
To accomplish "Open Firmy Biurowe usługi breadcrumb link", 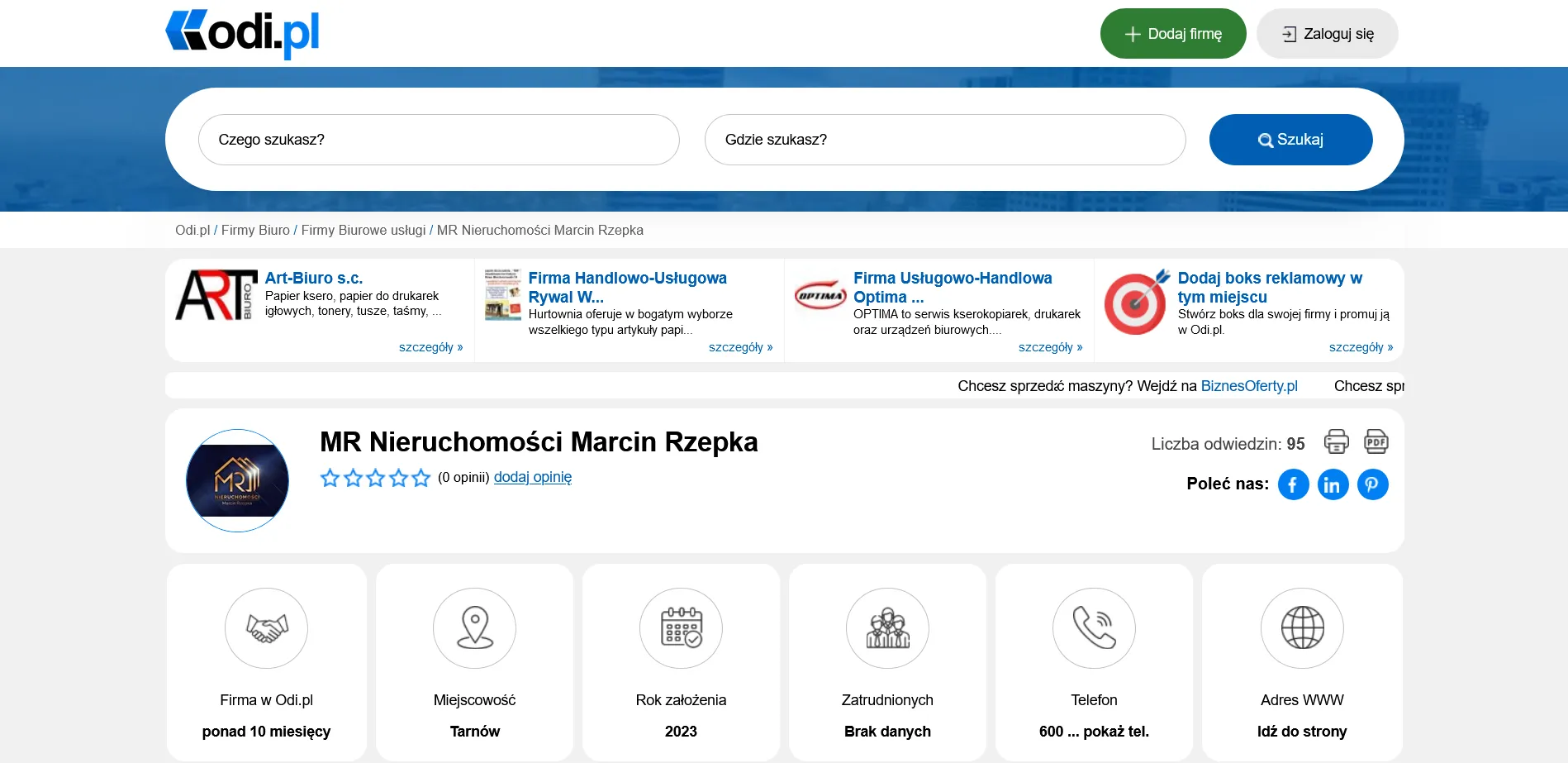I will pos(363,230).
